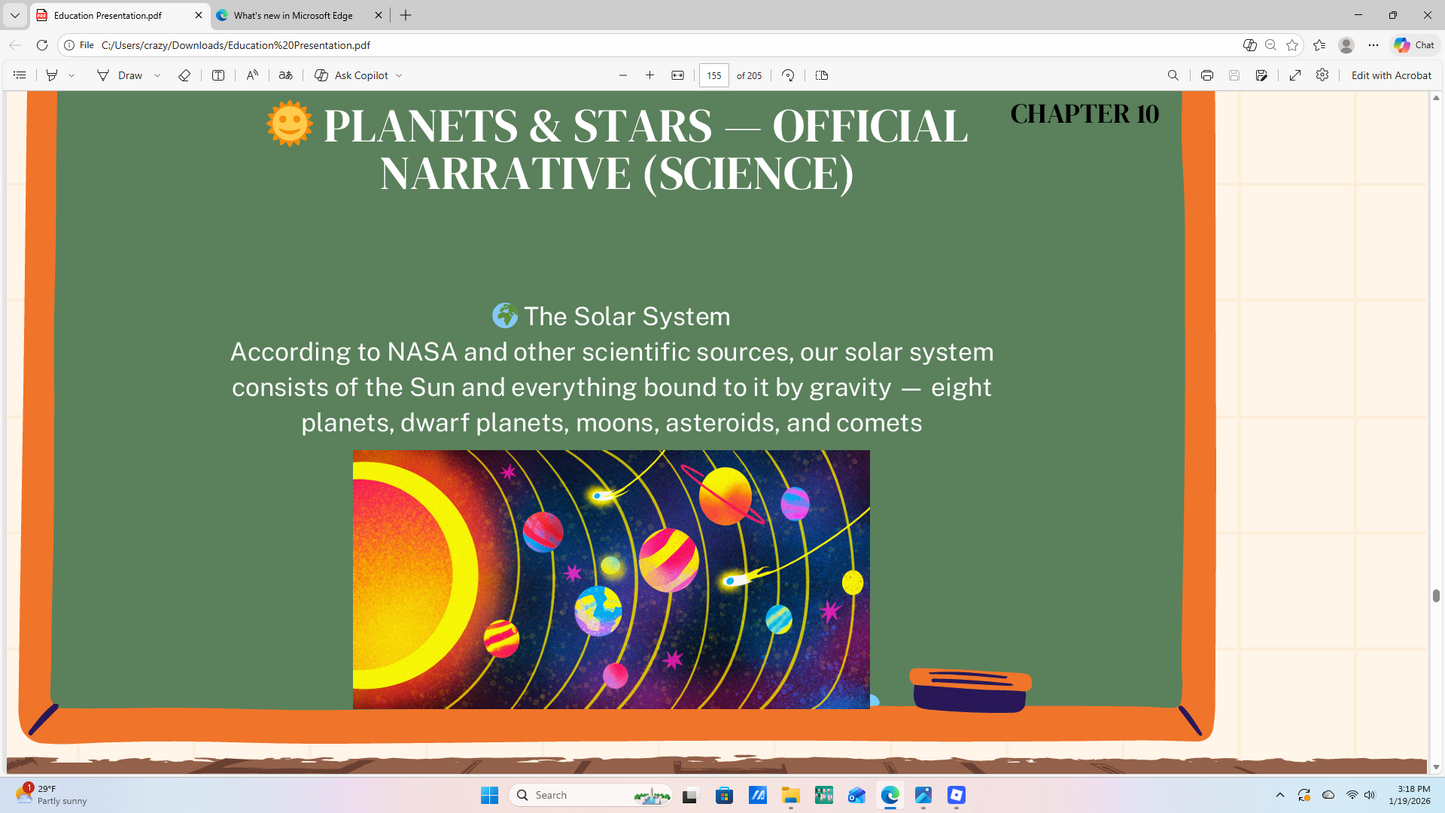Zoom out the PDF with minus
Image resolution: width=1445 pixels, height=813 pixels.
[x=623, y=75]
